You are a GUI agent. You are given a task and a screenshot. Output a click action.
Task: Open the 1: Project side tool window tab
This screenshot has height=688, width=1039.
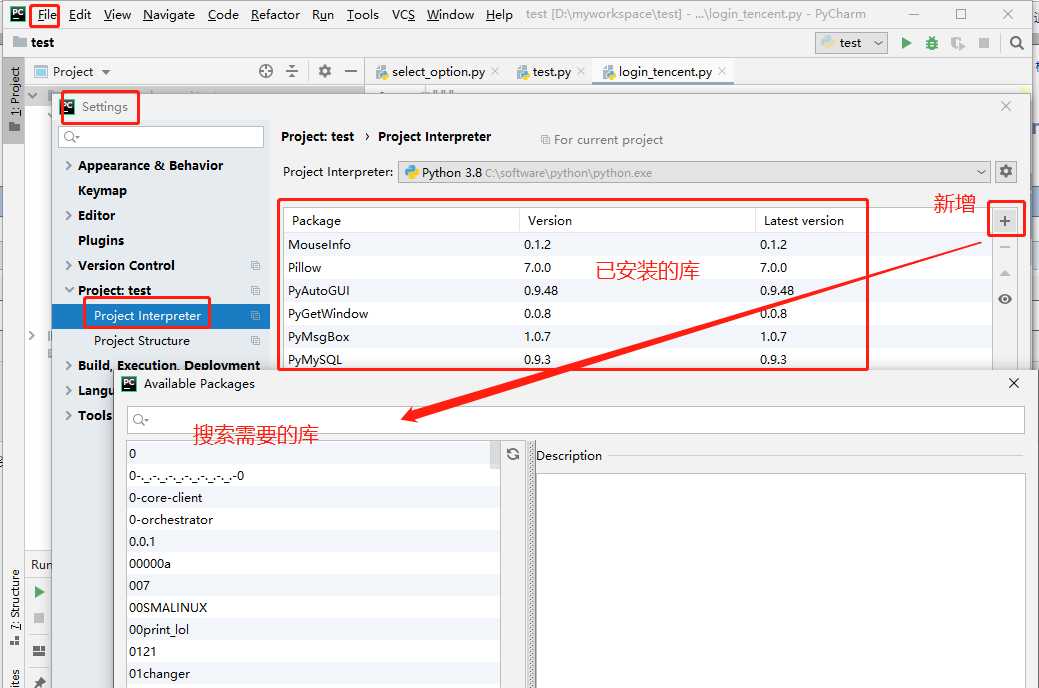(15, 98)
